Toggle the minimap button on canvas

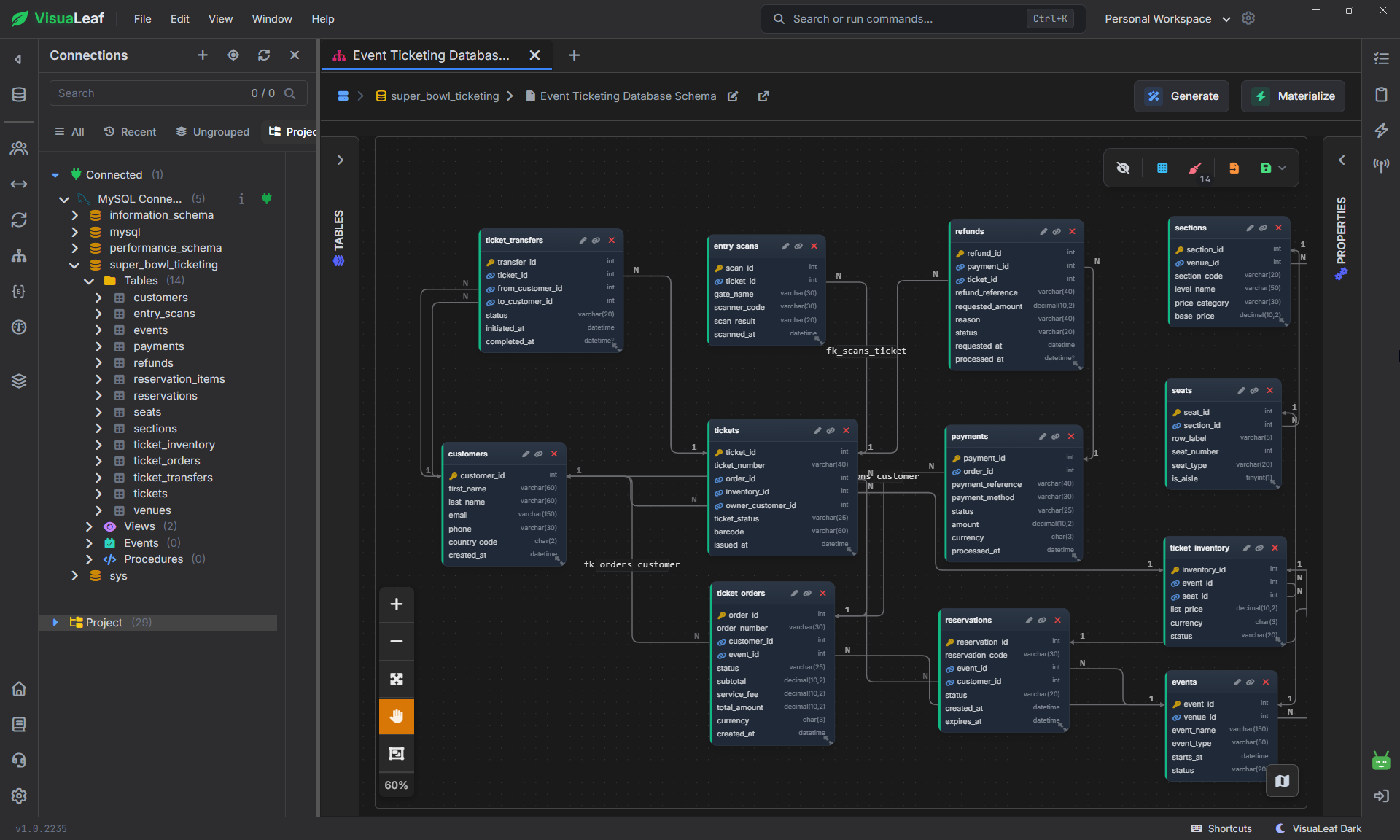click(x=1283, y=781)
